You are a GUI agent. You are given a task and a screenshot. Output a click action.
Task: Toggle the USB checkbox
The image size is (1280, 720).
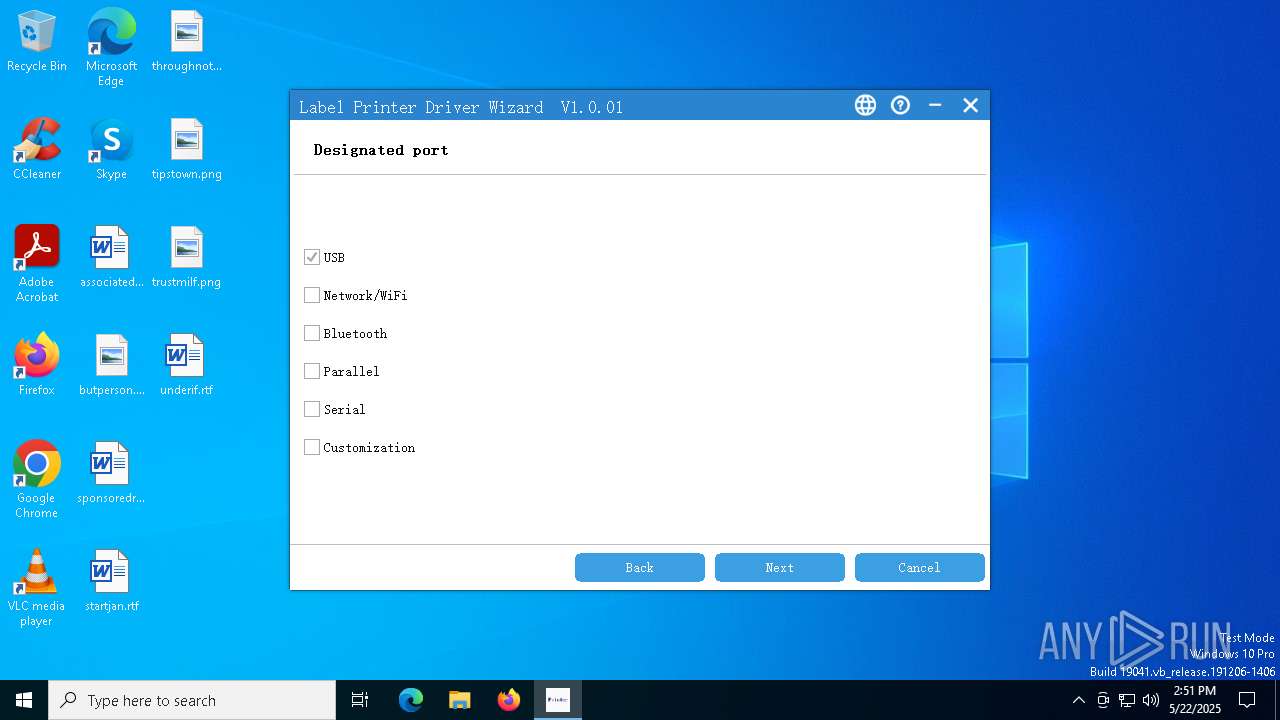click(312, 257)
